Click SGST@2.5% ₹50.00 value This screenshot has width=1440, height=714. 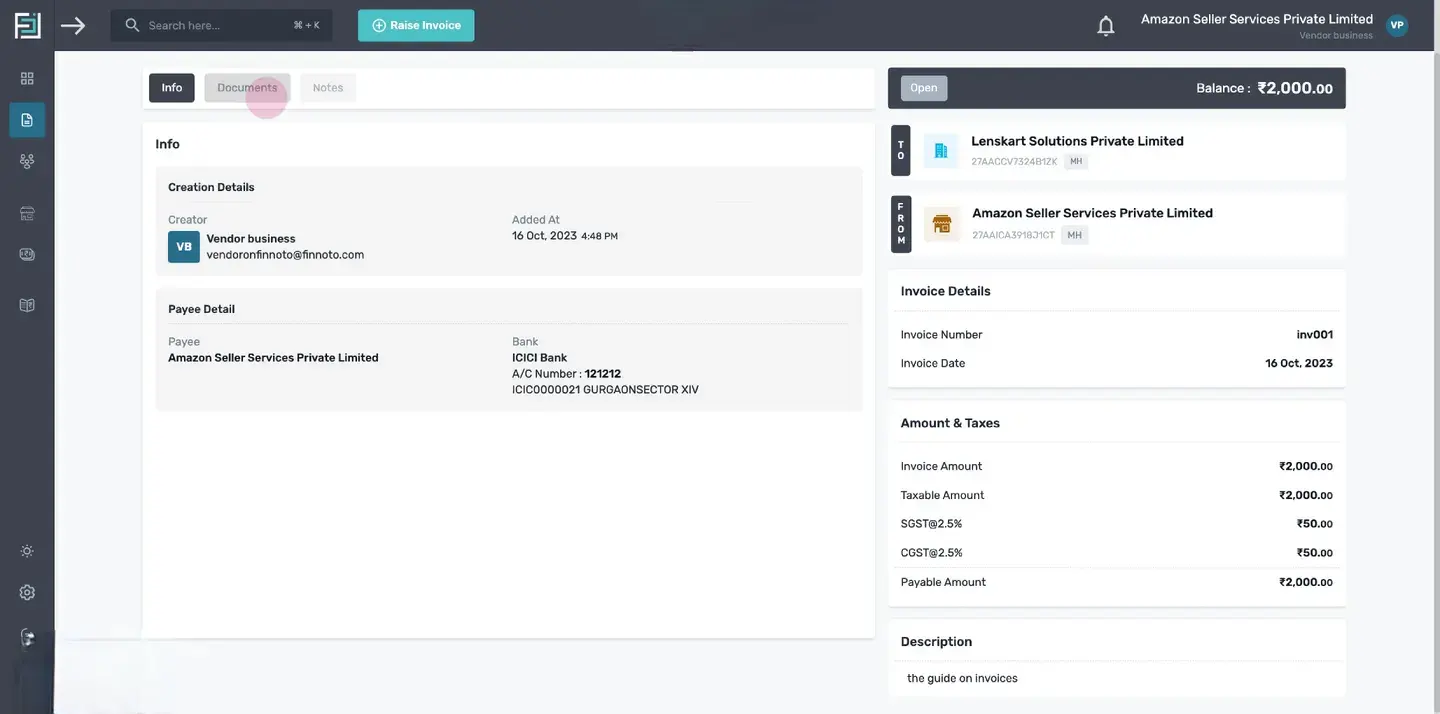[x=1315, y=524]
